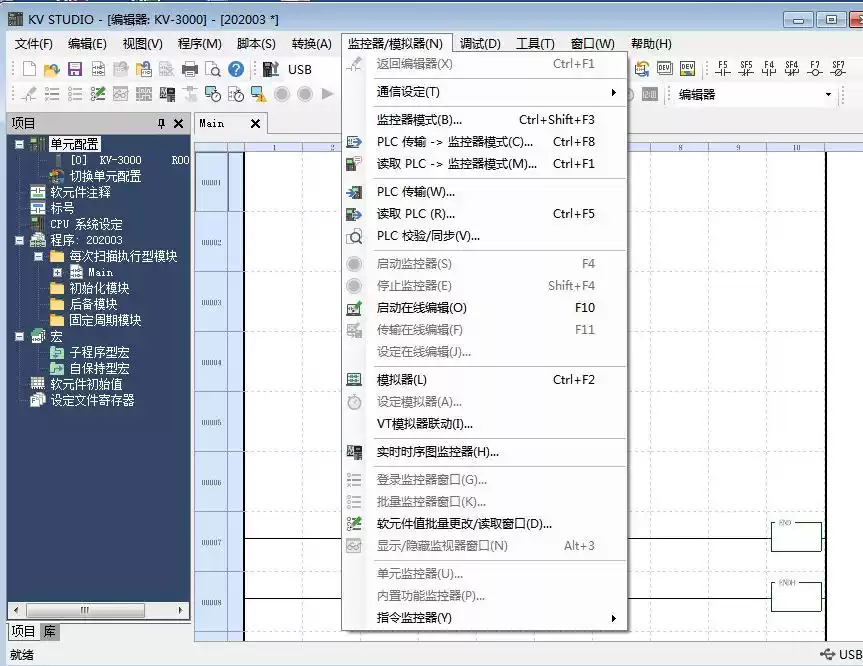Screen dimensions: 863x666
Task: Open the print preview
Action: (x=213, y=70)
